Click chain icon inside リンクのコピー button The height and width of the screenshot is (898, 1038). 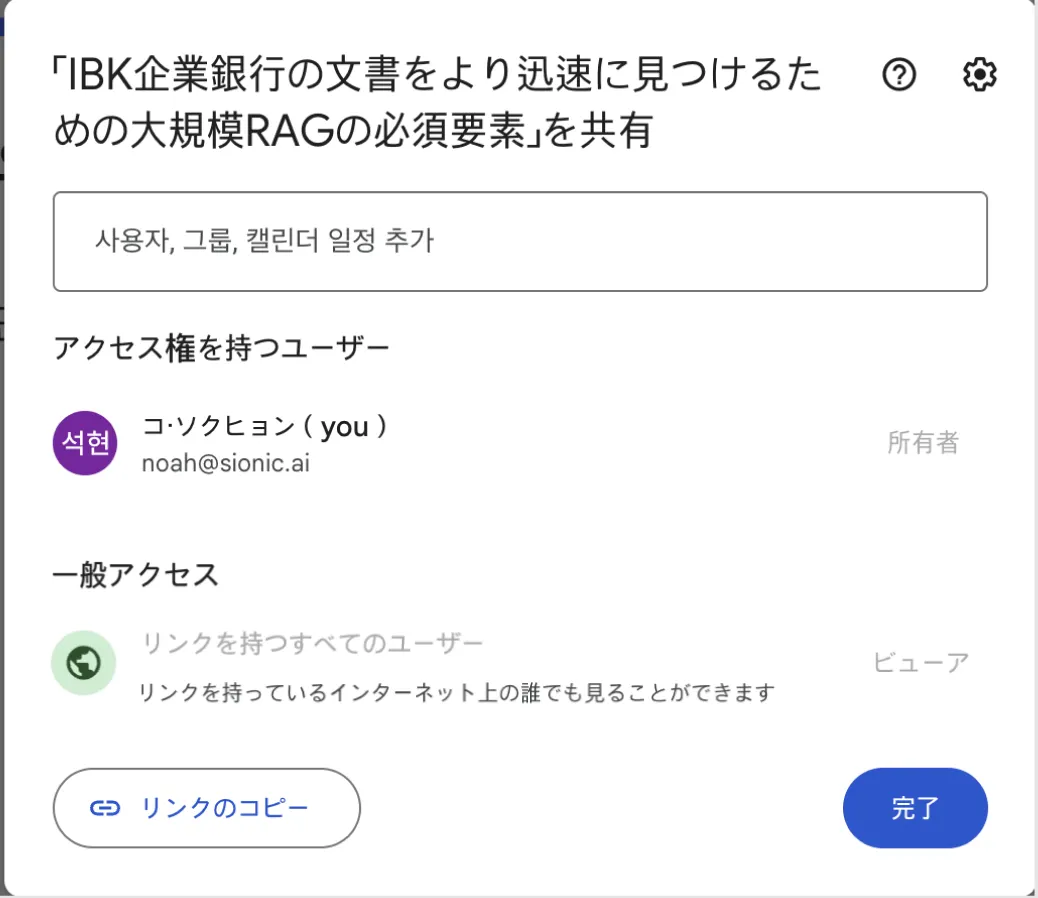[105, 808]
